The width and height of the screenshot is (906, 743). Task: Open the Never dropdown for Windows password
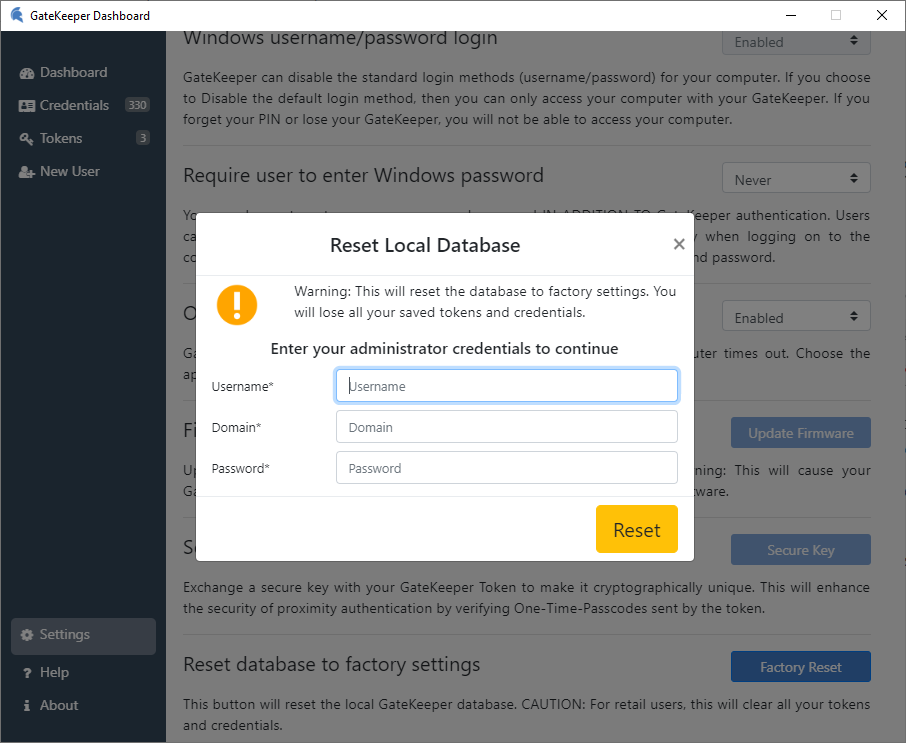[796, 180]
